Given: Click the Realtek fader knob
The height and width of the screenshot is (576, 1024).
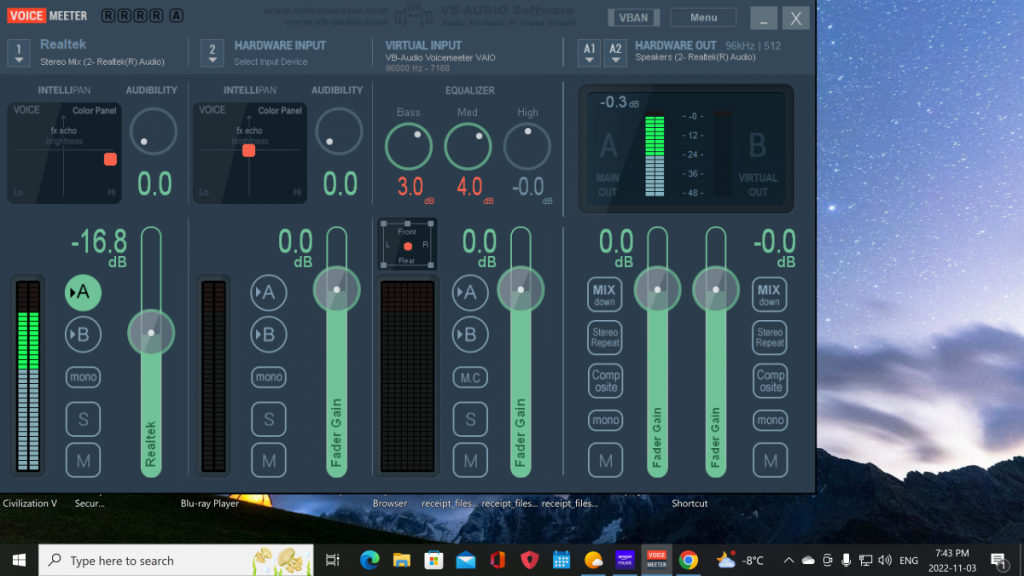Looking at the screenshot, I should (x=151, y=333).
